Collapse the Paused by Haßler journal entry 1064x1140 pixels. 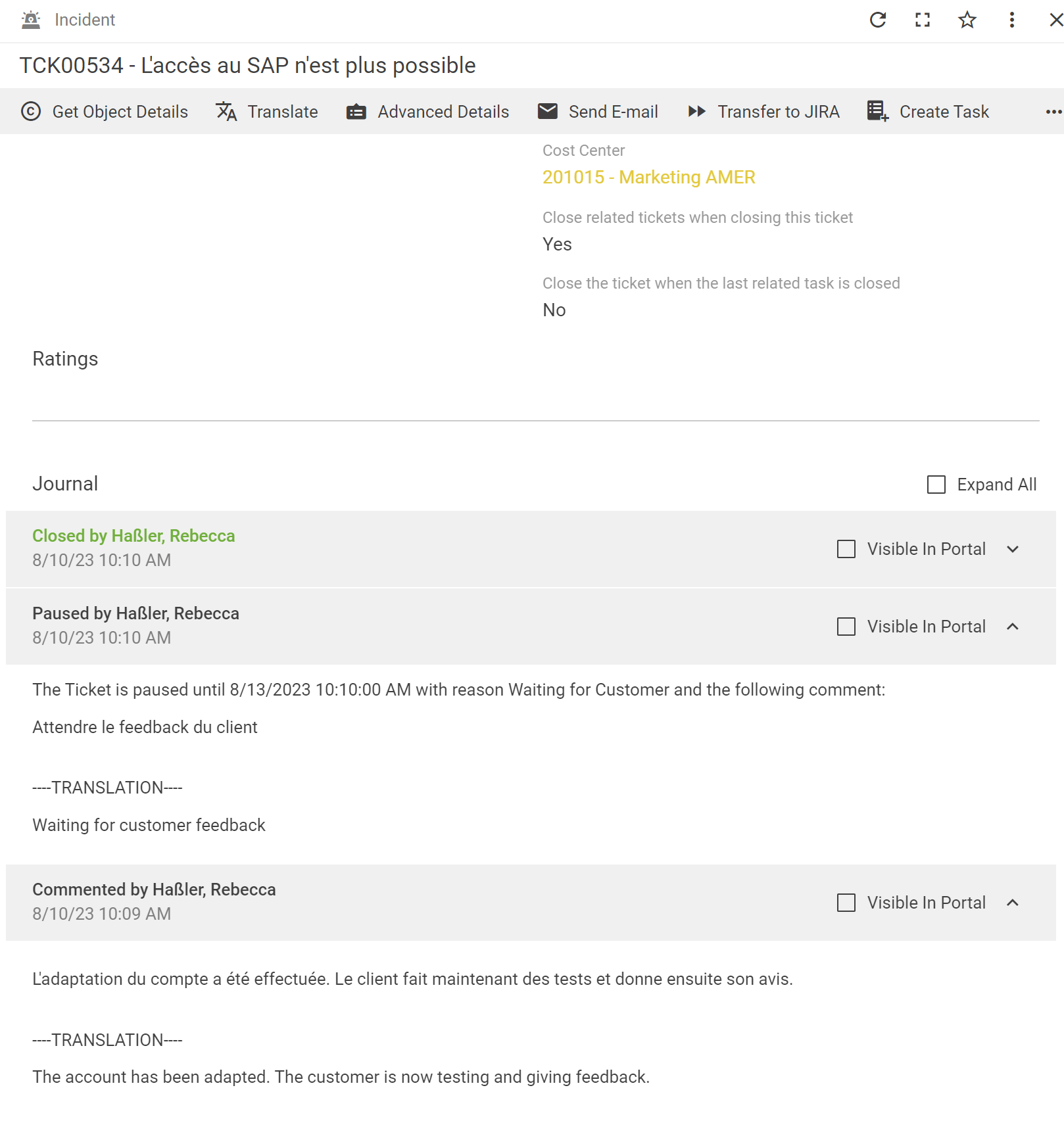coord(1013,627)
